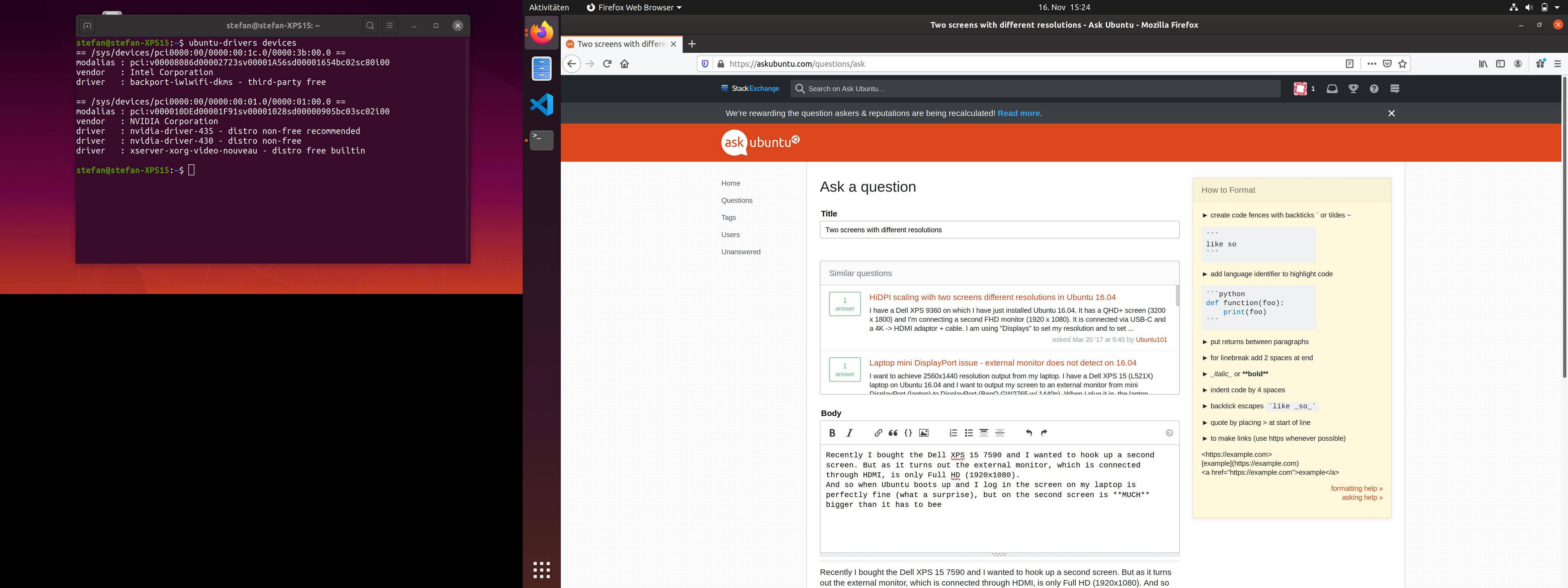Insert blockquote with the quote icon
The image size is (1568, 588).
point(893,433)
